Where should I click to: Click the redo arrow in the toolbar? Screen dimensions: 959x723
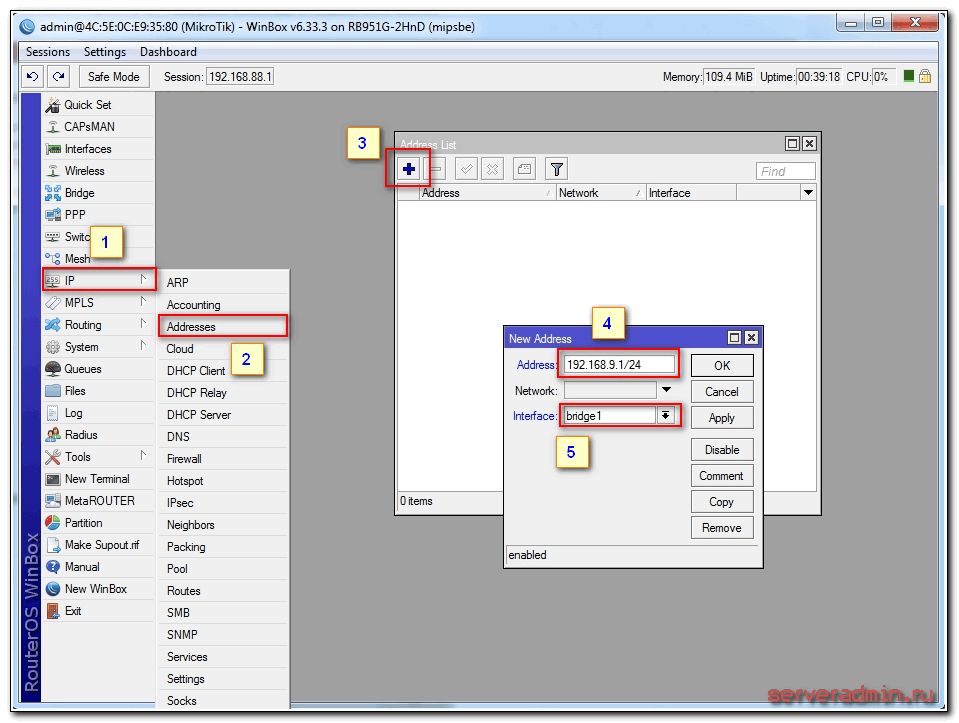(x=59, y=76)
